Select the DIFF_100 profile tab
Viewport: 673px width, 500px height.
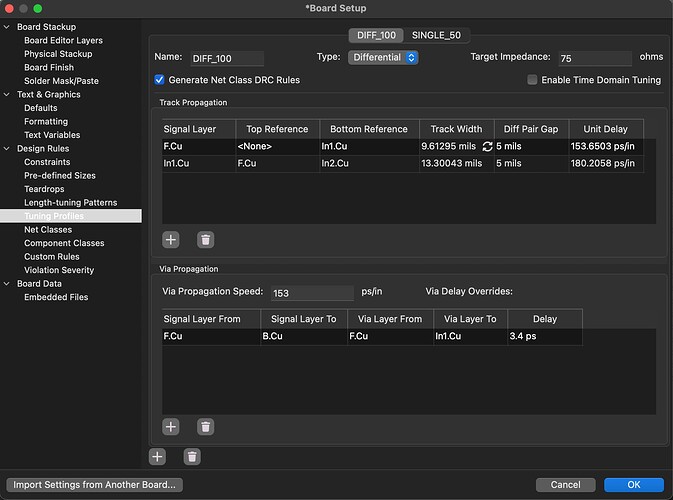376,35
